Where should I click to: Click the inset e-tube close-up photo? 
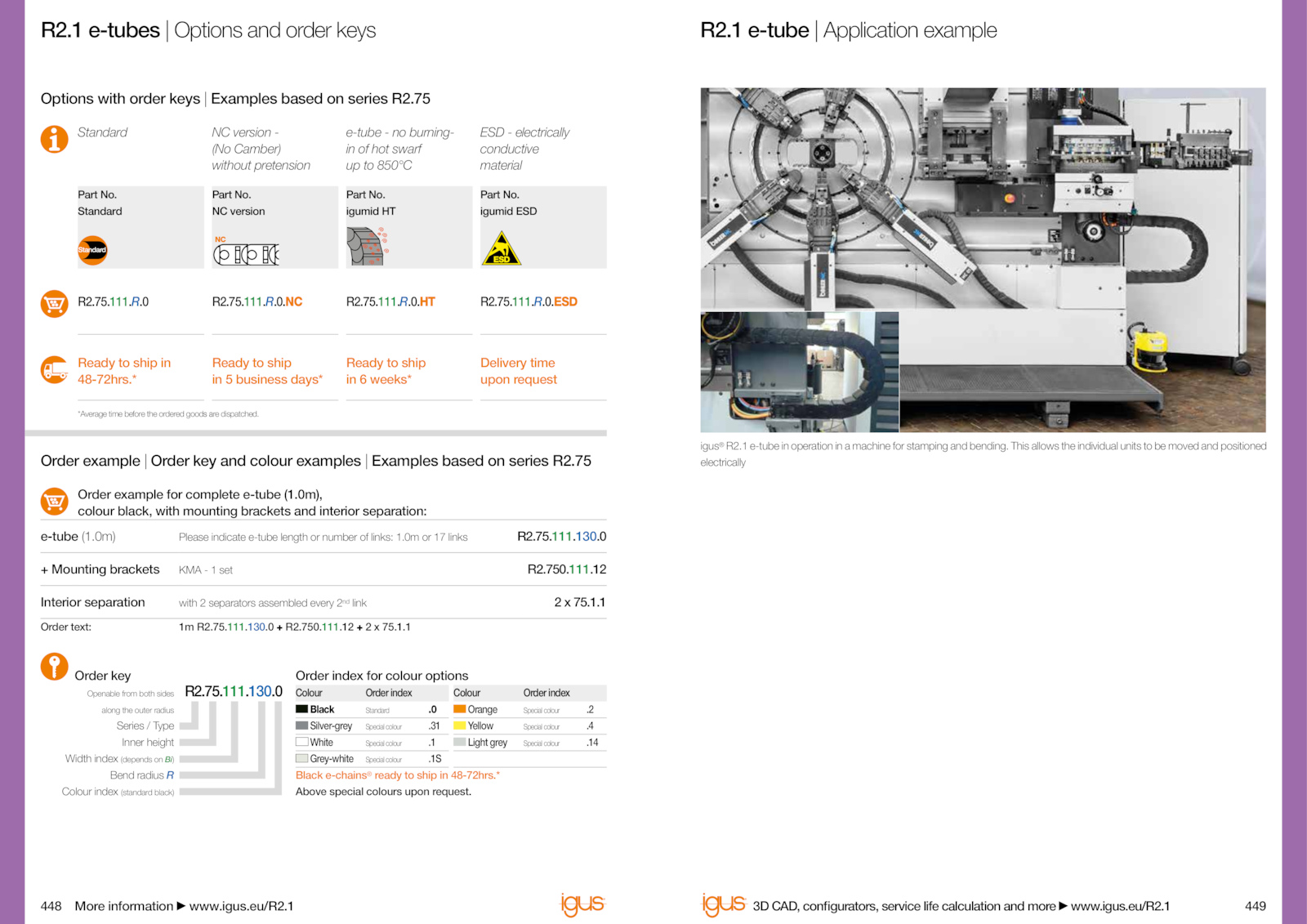click(800, 372)
